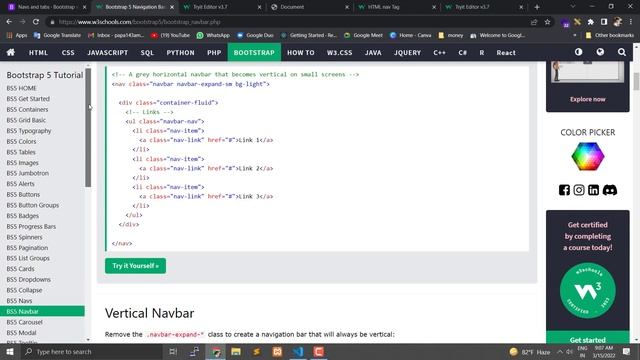The image size is (640, 360).
Task: Open Task View on taskbar
Action: pos(173,351)
